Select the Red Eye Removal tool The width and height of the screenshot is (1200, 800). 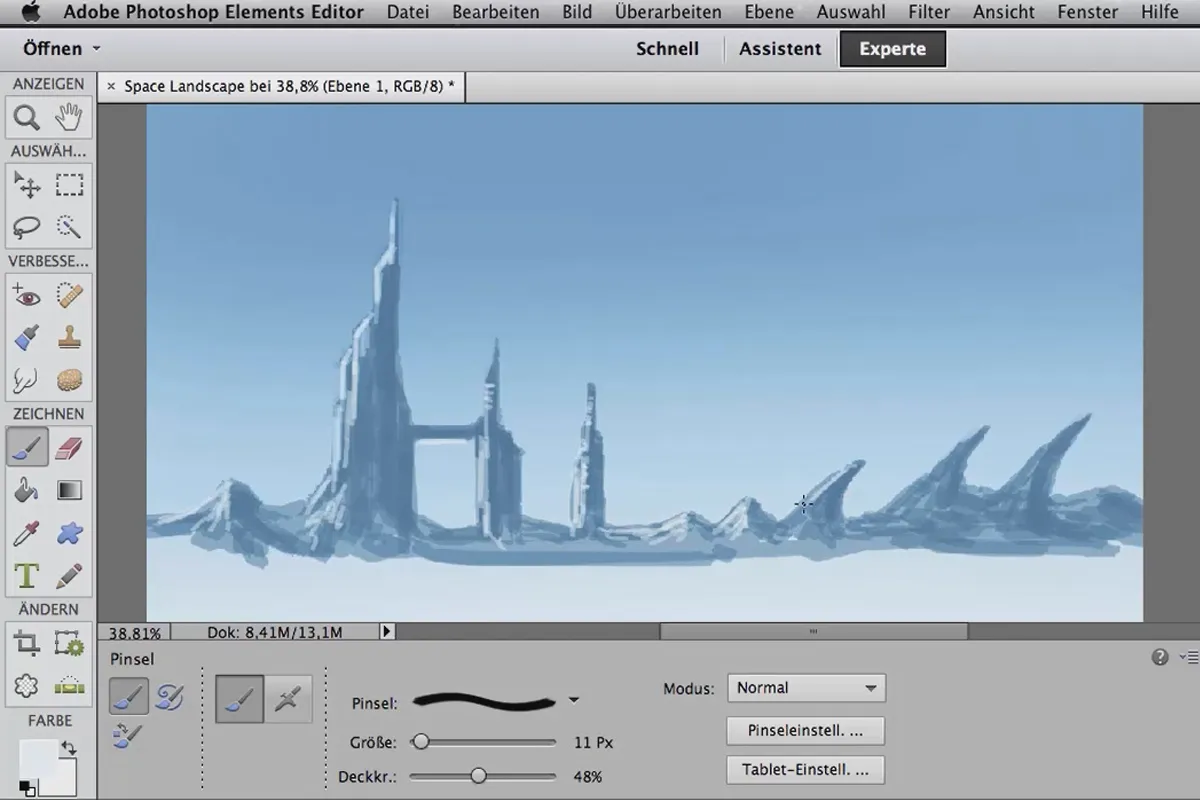tap(27, 296)
